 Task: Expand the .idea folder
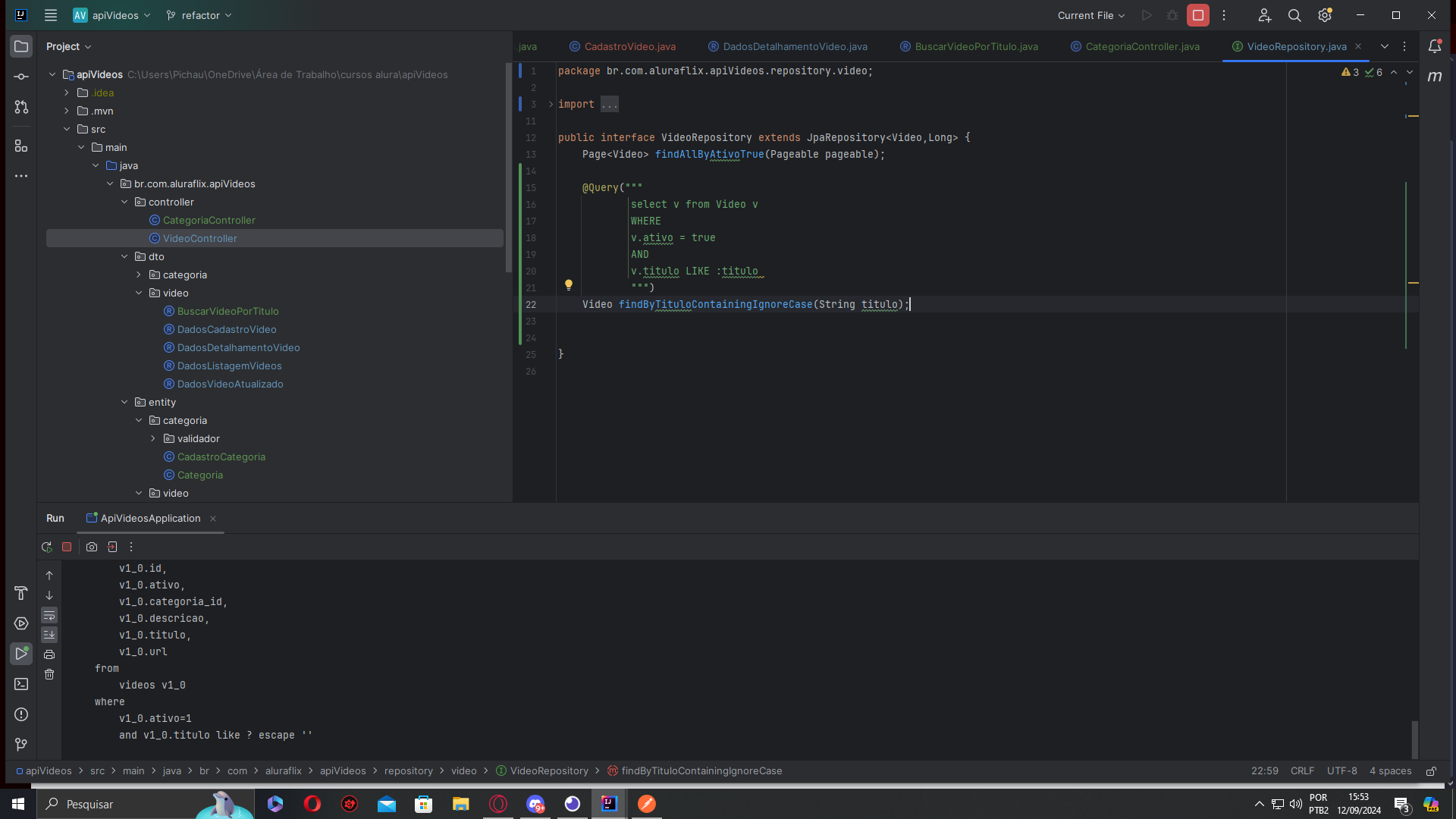coord(67,93)
